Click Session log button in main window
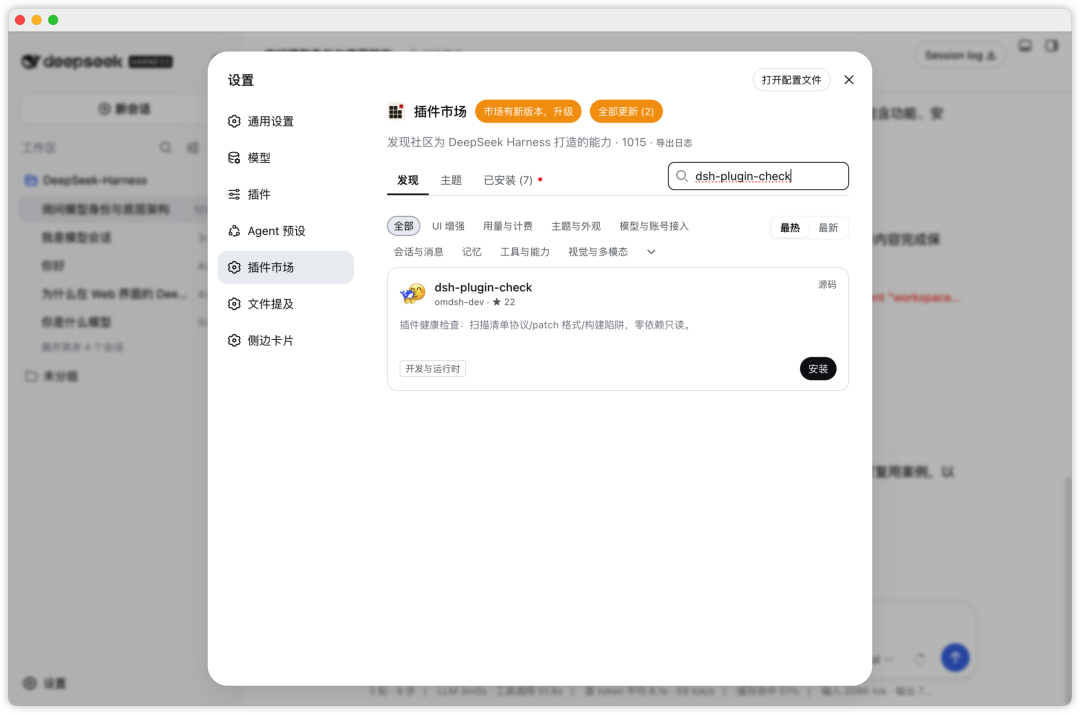 tap(959, 55)
